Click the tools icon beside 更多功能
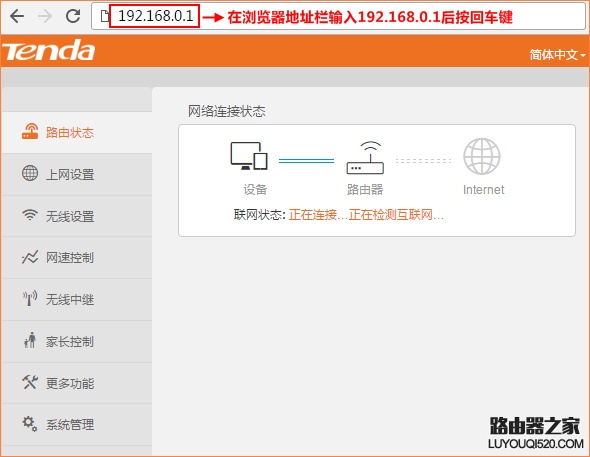Viewport: 590px width, 457px height. [30, 382]
